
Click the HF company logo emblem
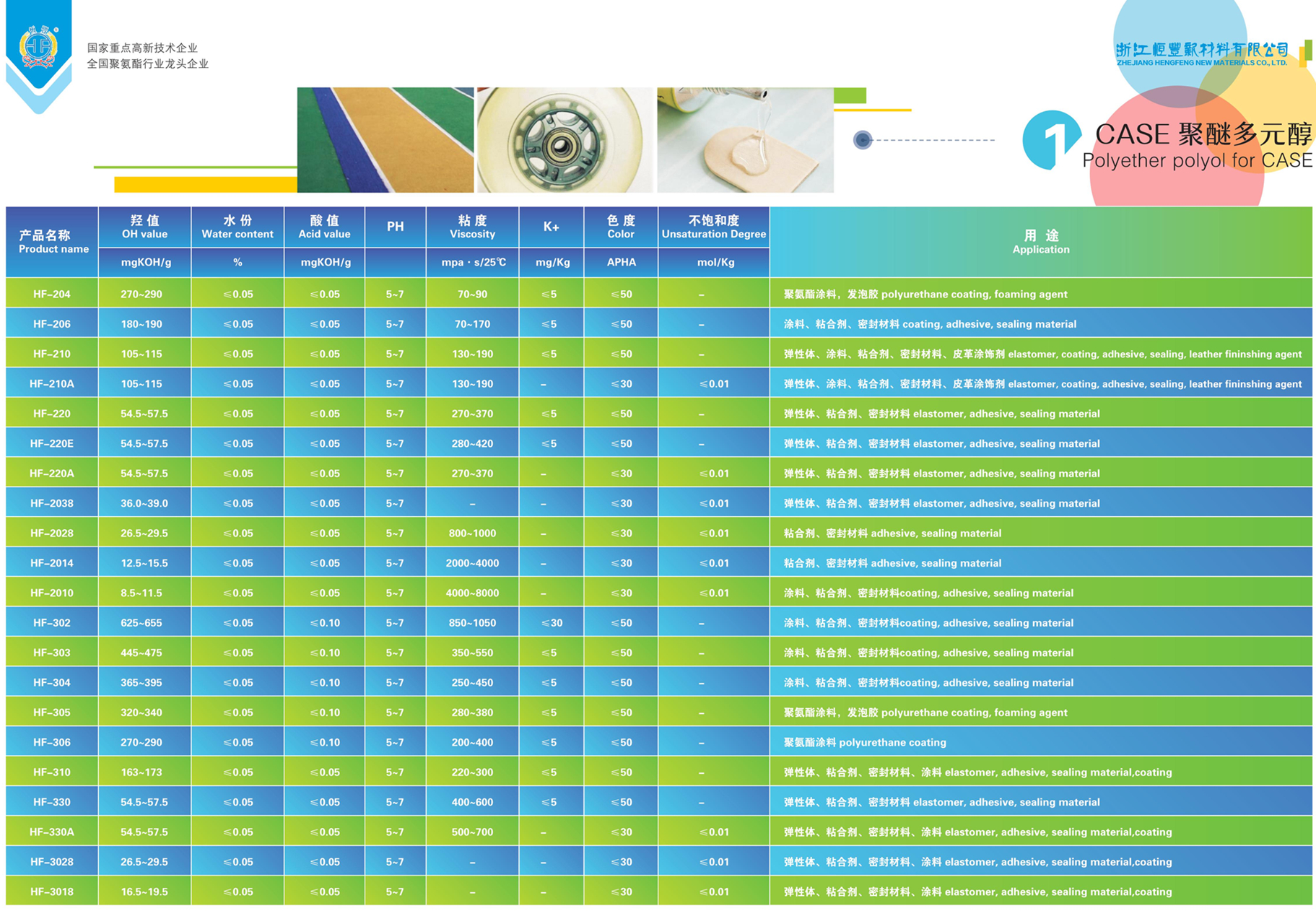coord(38,48)
